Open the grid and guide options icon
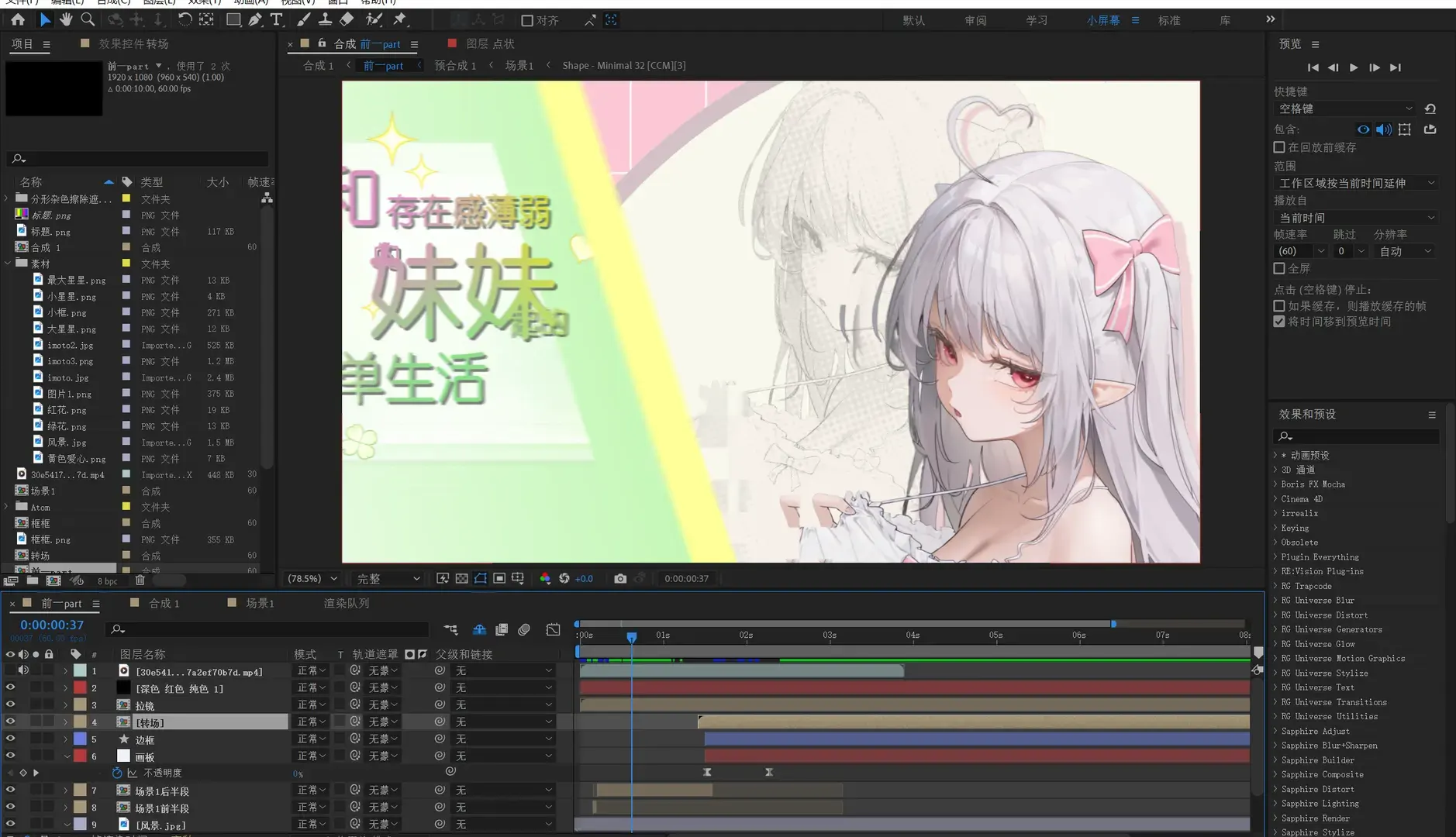 coord(518,578)
